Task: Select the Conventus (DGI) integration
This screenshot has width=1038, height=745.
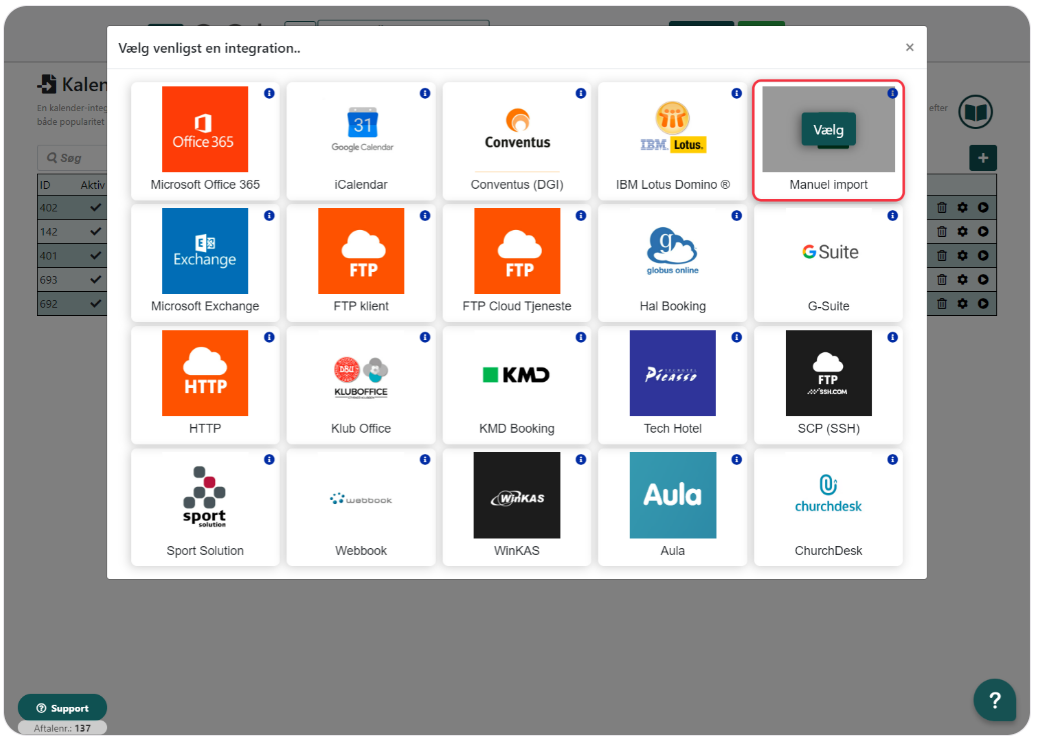Action: tap(516, 140)
